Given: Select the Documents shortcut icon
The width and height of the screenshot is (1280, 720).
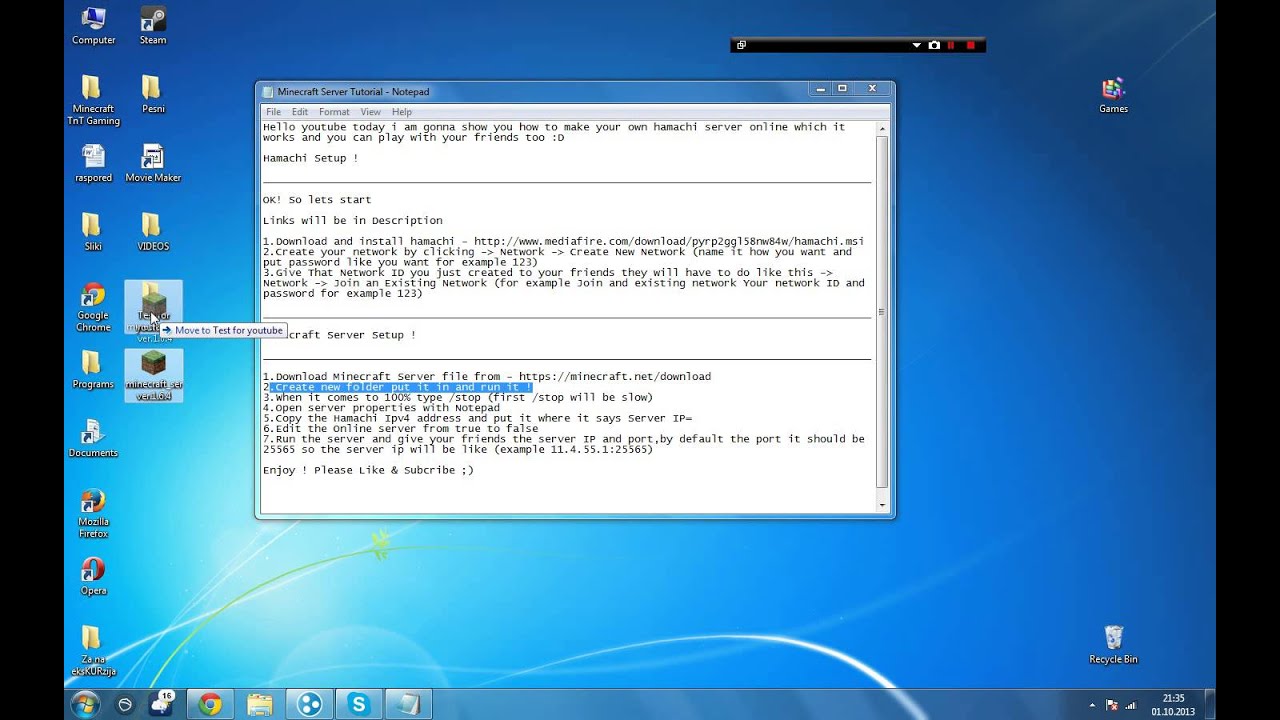Looking at the screenshot, I should pyautogui.click(x=93, y=438).
